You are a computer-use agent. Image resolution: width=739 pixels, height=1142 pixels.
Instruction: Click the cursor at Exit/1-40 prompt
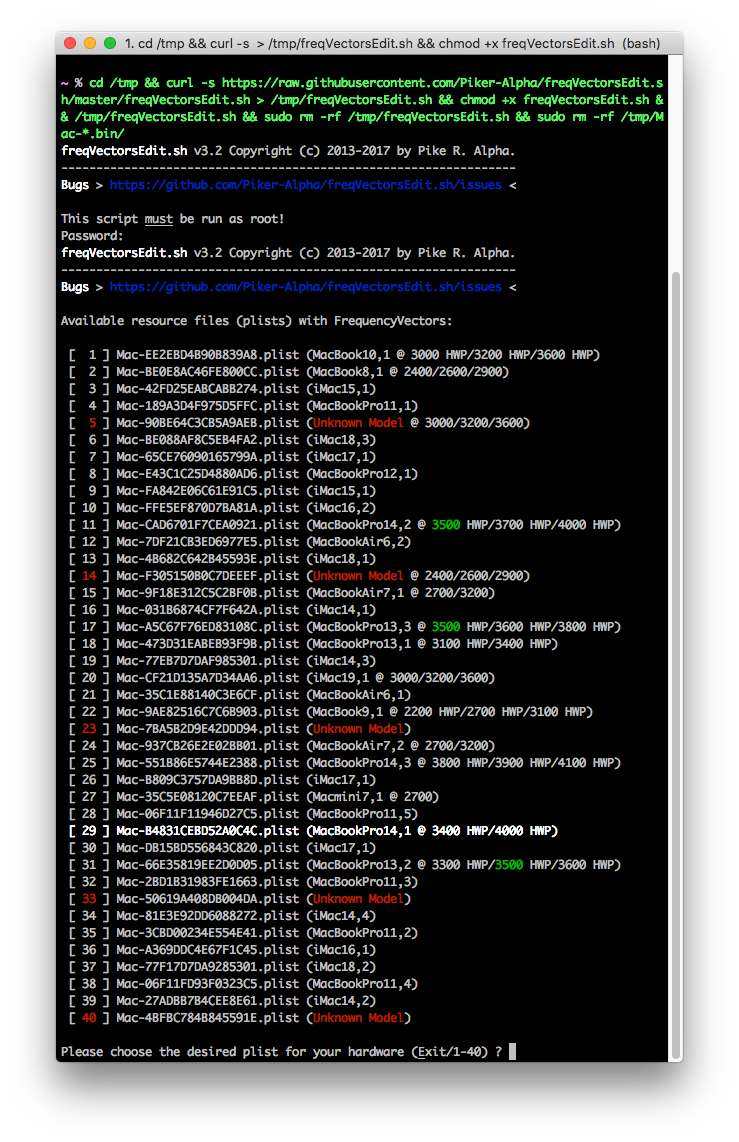click(513, 1052)
